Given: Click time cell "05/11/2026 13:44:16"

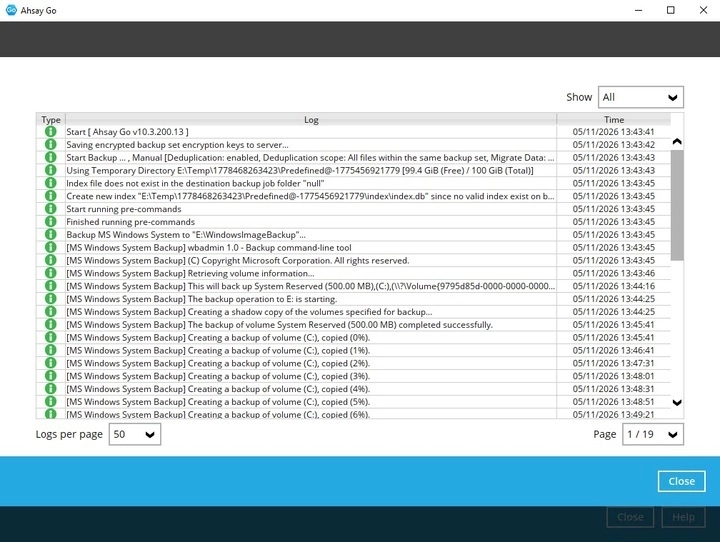Looking at the screenshot, I should (613, 286).
